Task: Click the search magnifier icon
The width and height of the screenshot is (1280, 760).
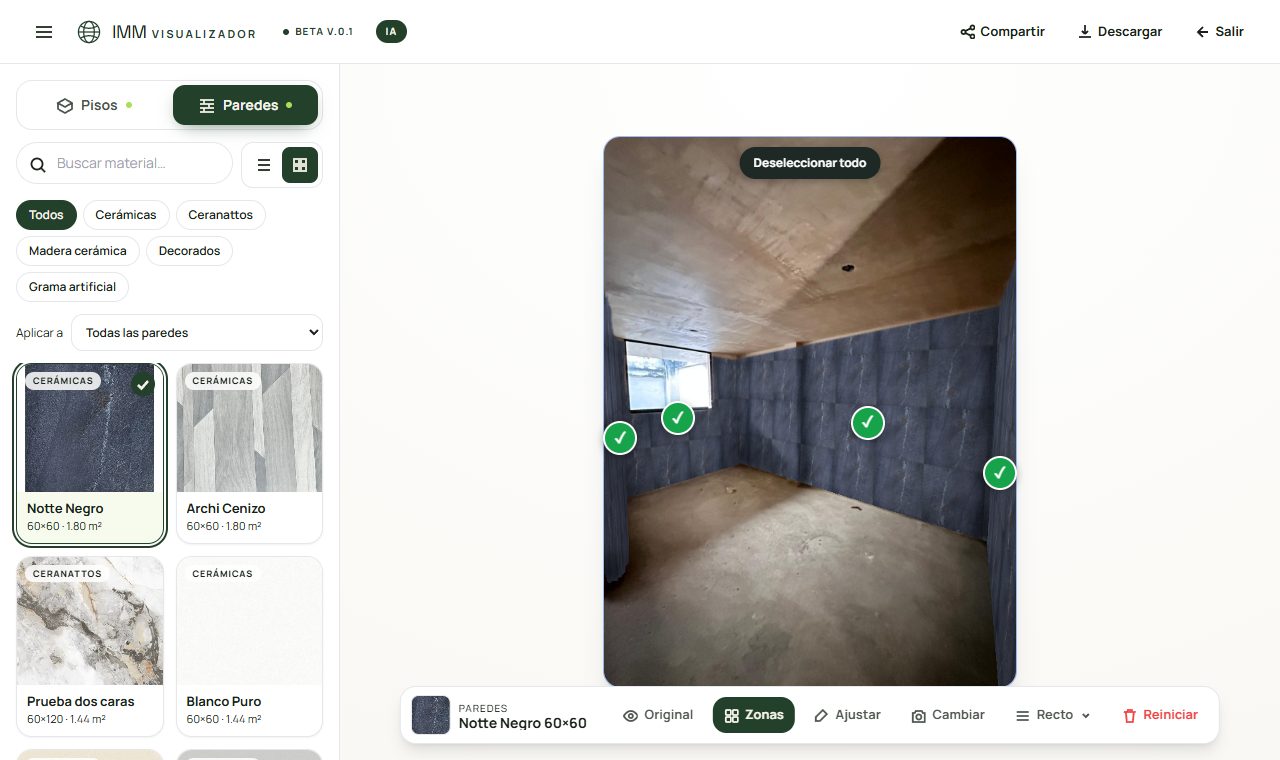Action: (x=38, y=164)
